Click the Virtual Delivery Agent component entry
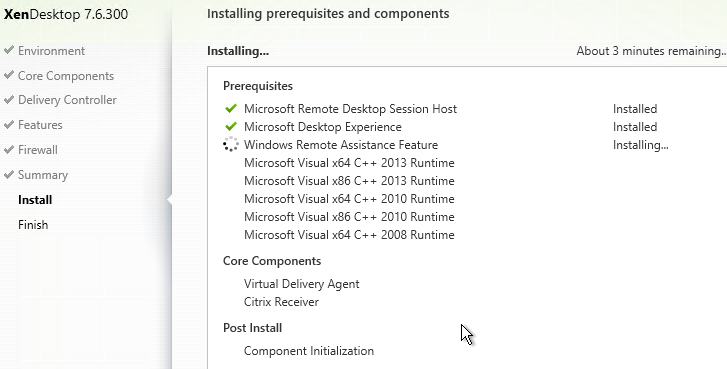Viewport: 727px width, 369px height. 302,284
